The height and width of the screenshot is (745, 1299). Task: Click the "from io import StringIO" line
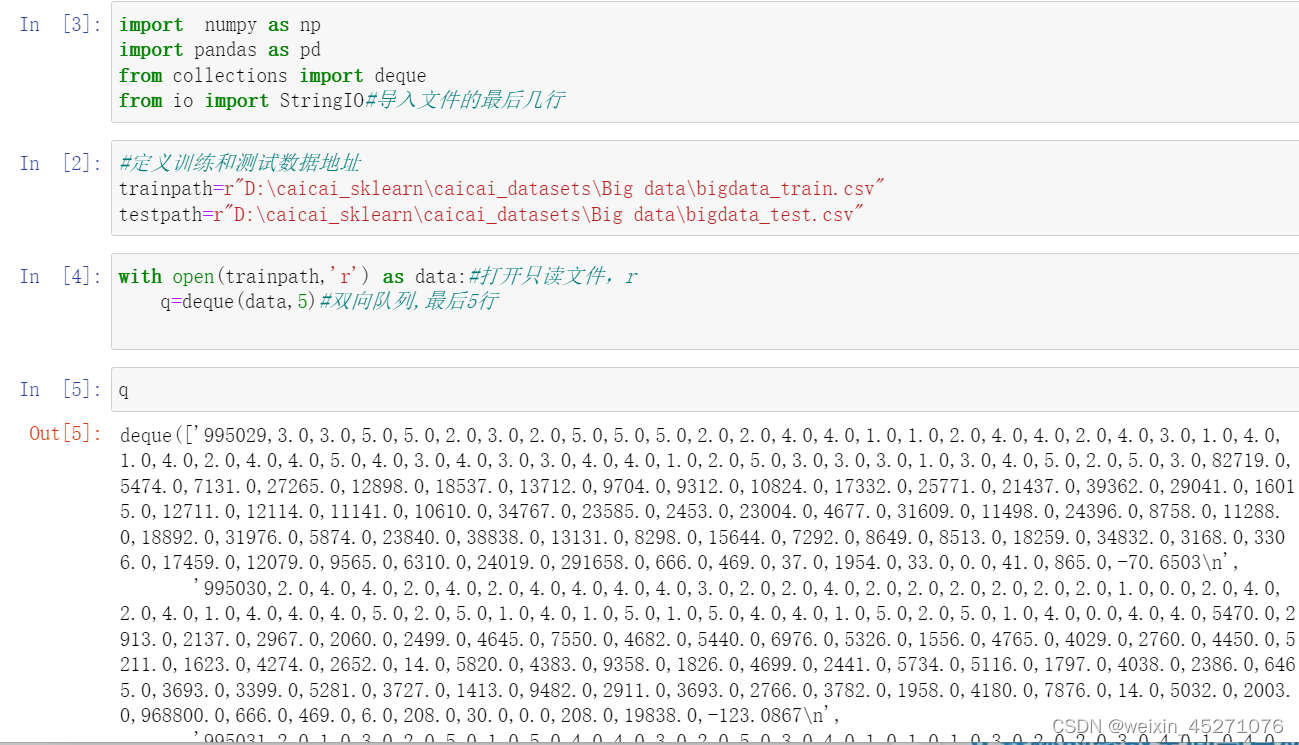coord(341,100)
